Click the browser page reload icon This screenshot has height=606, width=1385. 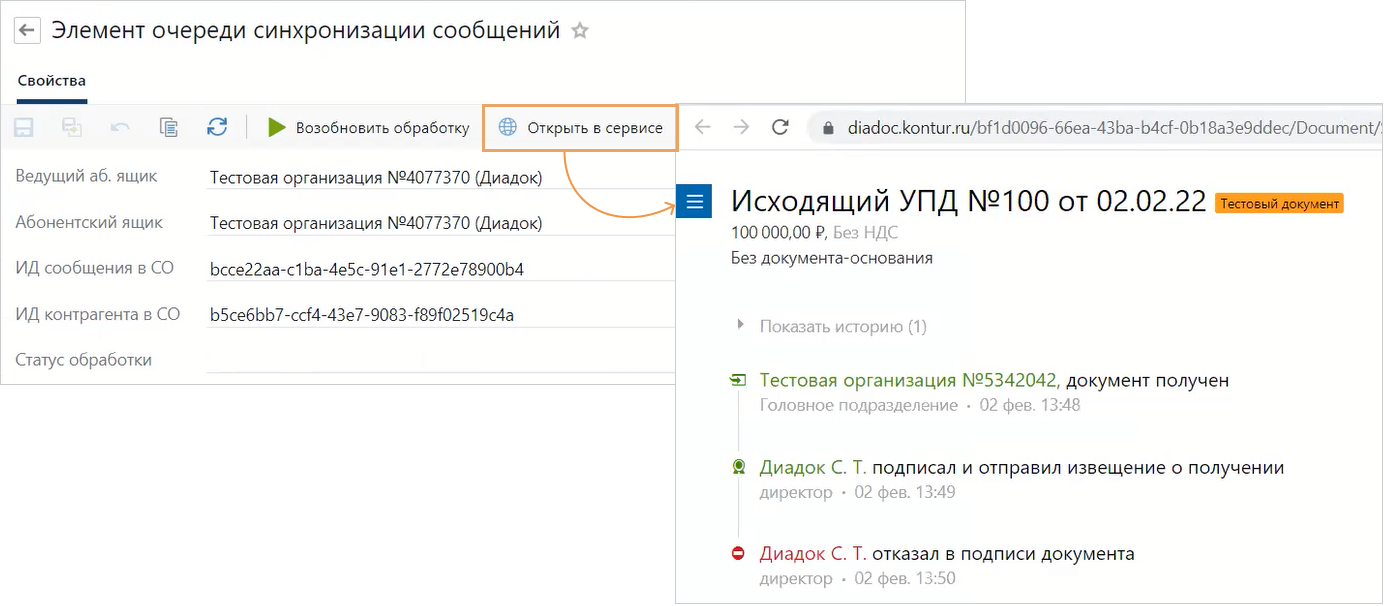tap(779, 128)
